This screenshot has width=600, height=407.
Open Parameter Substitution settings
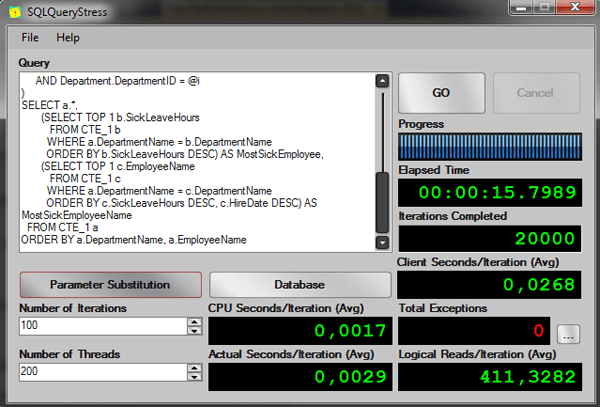111,285
